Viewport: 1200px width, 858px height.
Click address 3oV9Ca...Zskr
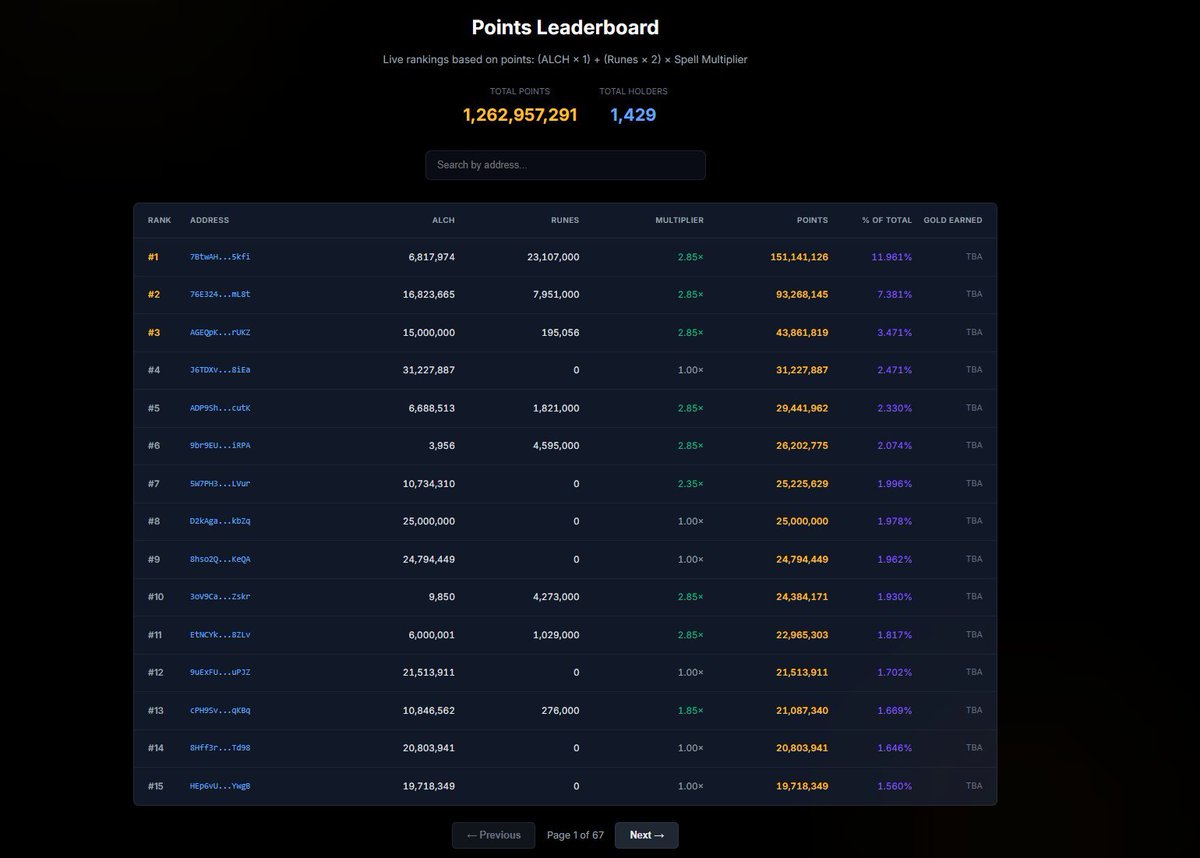pos(220,597)
